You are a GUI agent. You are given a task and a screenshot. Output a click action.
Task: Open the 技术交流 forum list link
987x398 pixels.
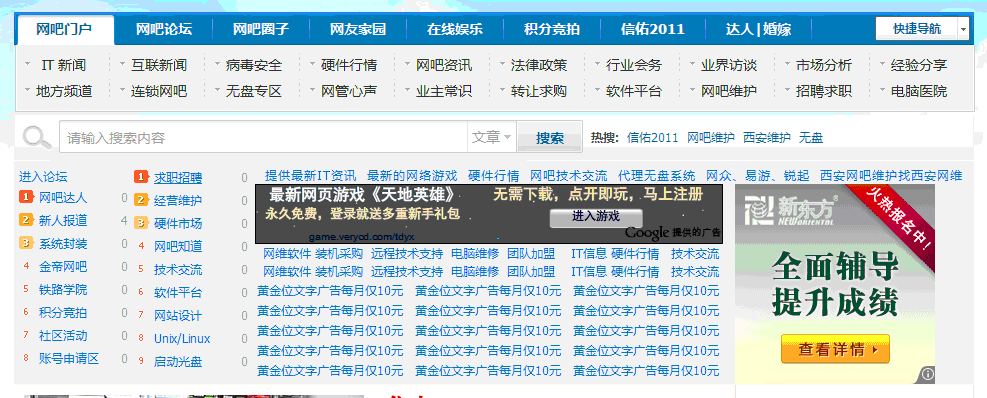click(178, 270)
